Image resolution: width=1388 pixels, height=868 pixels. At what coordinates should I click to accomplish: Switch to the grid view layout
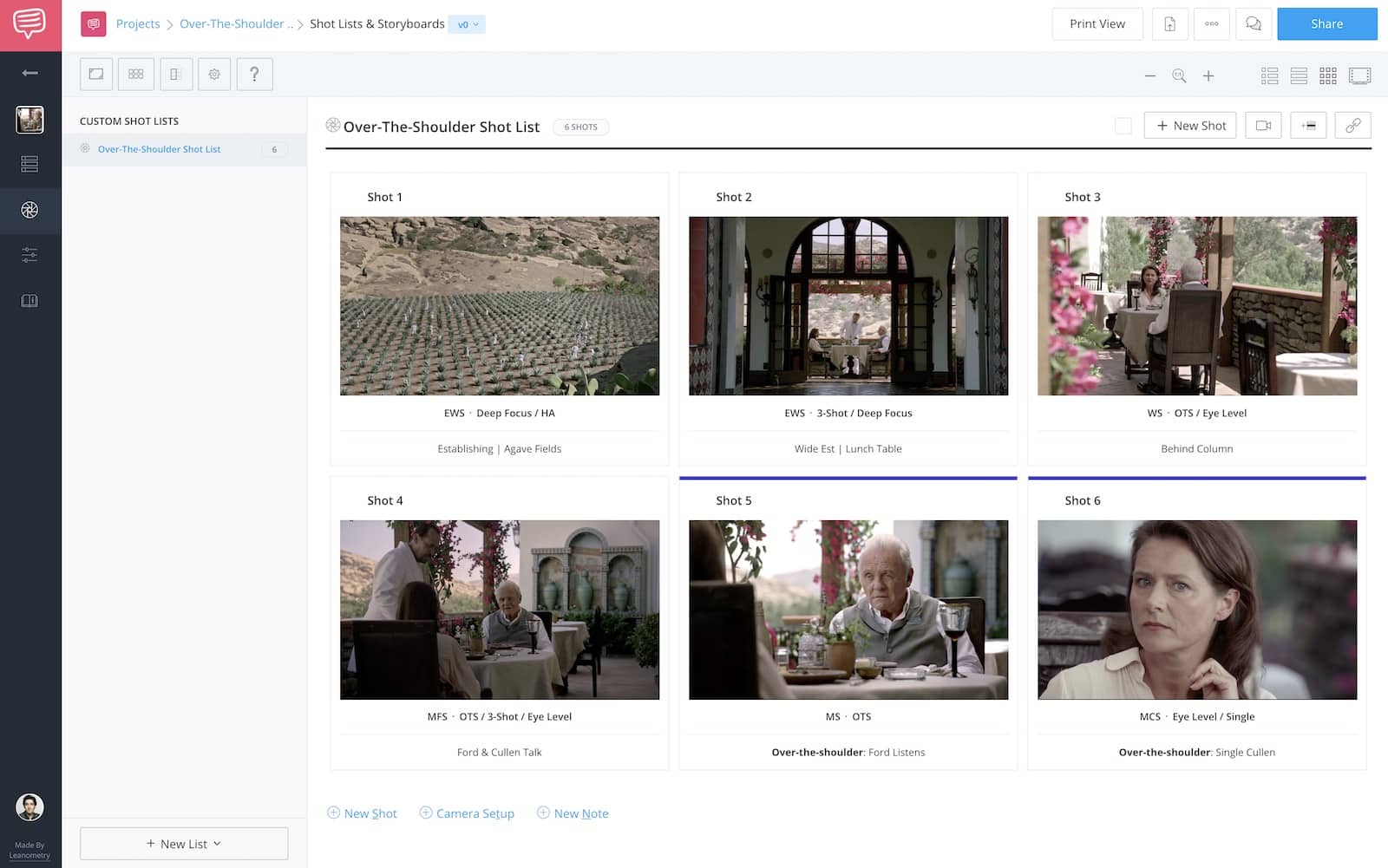pos(1327,76)
